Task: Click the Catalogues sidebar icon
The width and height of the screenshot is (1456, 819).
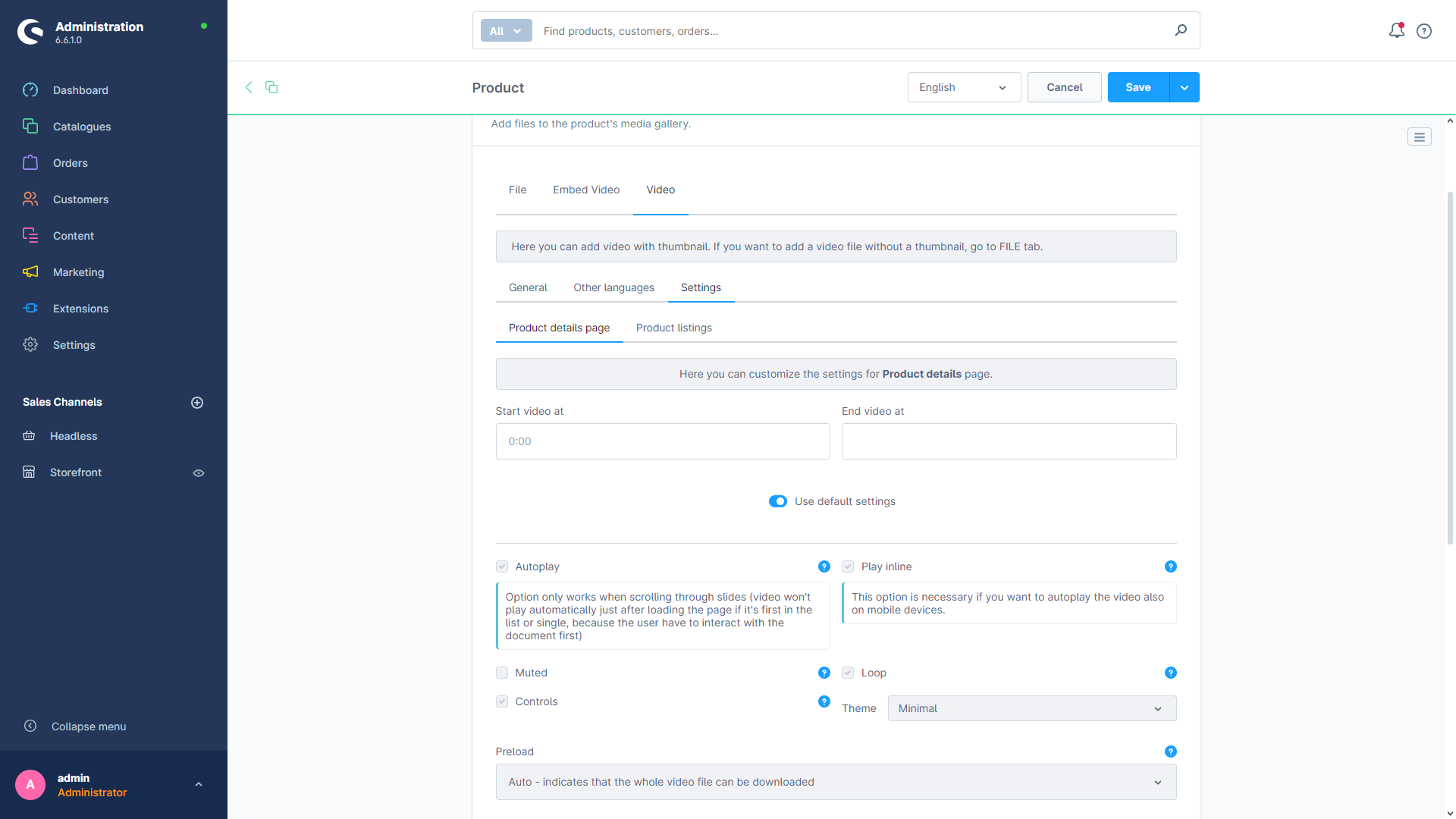Action: [x=30, y=126]
